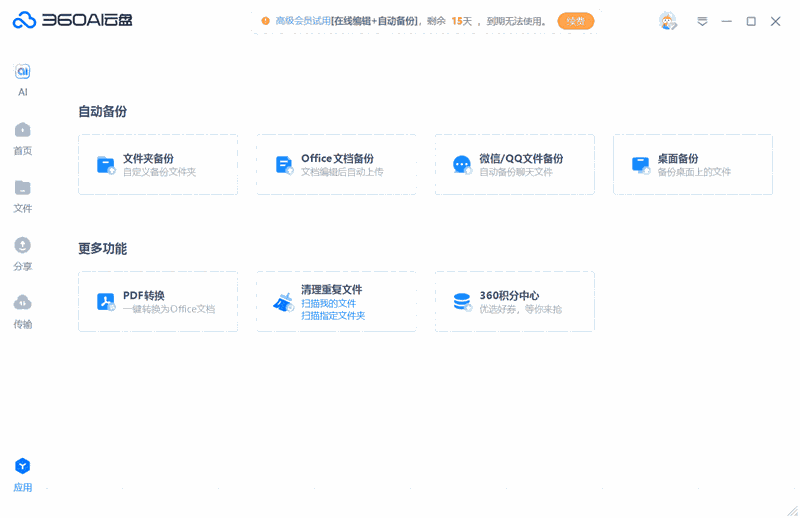Image resolution: width=800 pixels, height=518 pixels.
Task: Close the 360AI云盘 window
Action: coord(776,21)
